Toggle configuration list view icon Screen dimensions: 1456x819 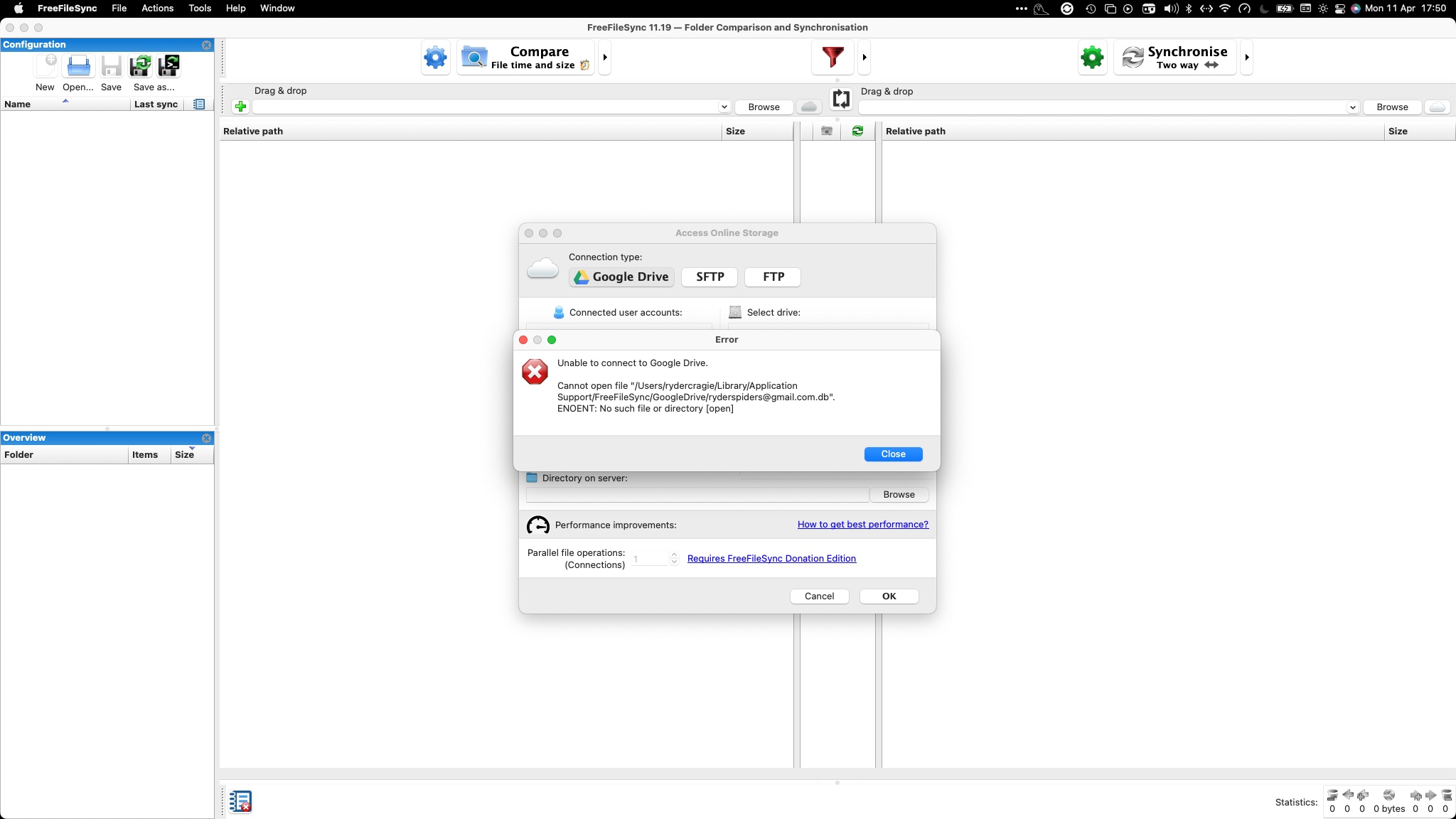(x=199, y=104)
